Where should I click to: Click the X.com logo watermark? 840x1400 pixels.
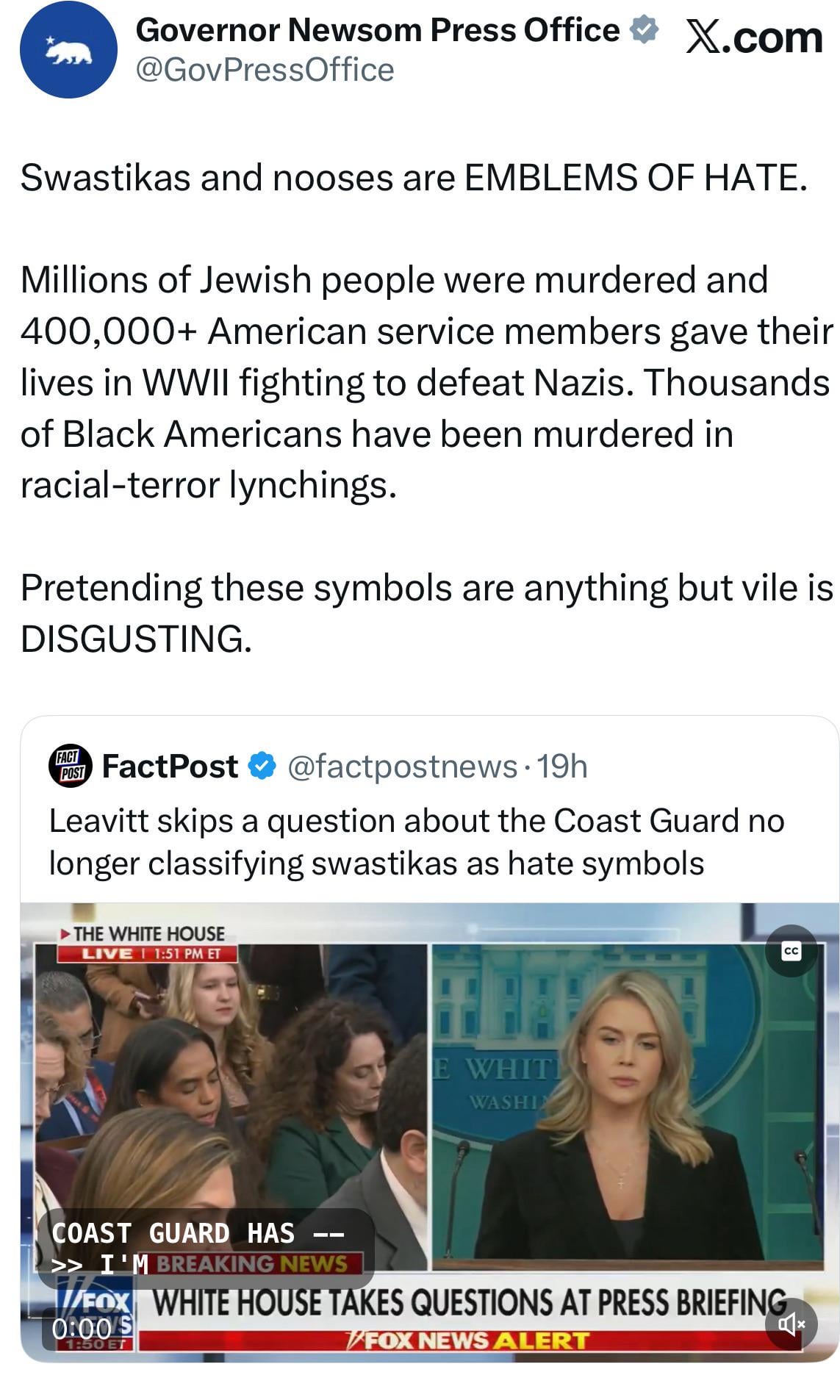[755, 37]
